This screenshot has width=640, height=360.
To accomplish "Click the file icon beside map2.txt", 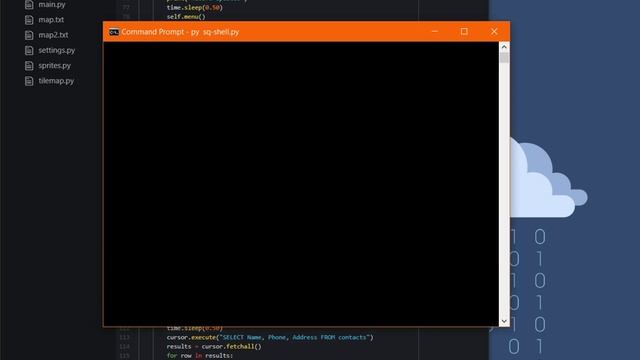I will [x=29, y=35].
